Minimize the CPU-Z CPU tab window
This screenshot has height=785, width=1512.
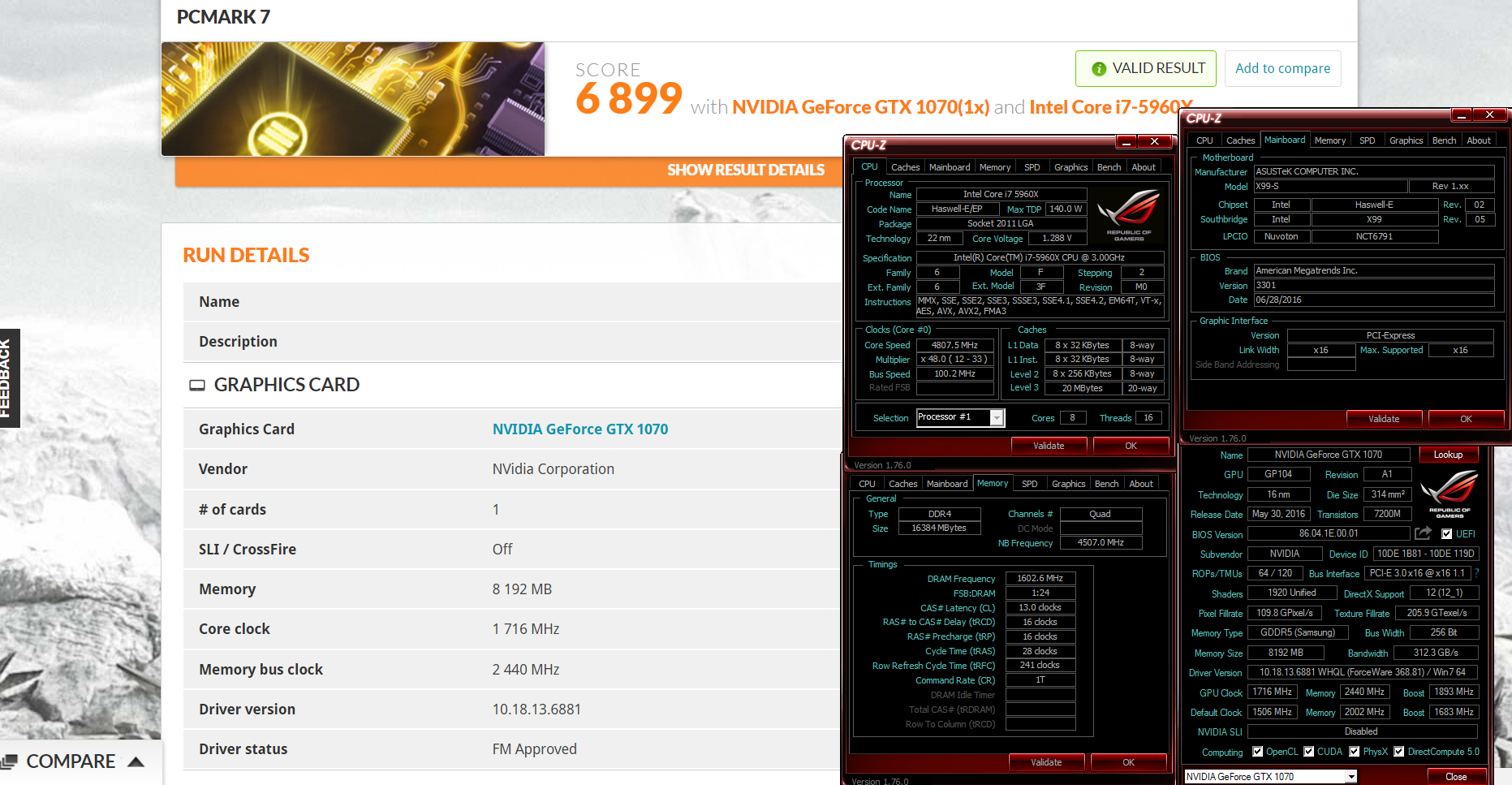tap(1126, 142)
